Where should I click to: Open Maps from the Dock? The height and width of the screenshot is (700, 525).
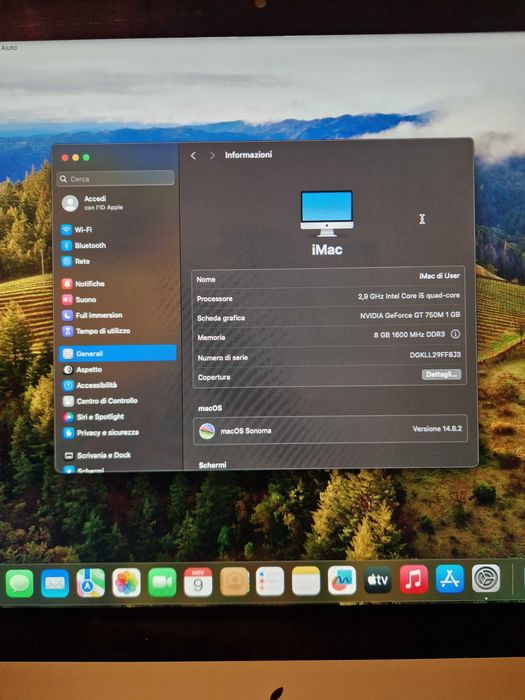(91, 583)
